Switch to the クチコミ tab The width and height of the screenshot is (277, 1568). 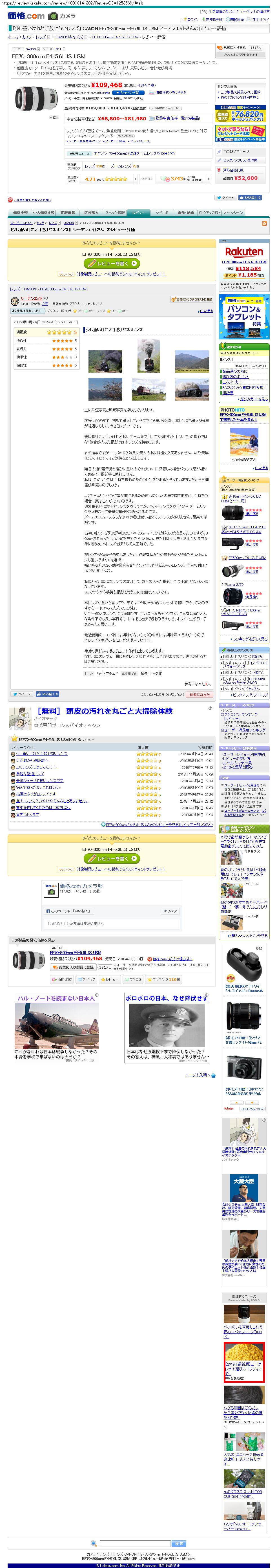tap(161, 213)
